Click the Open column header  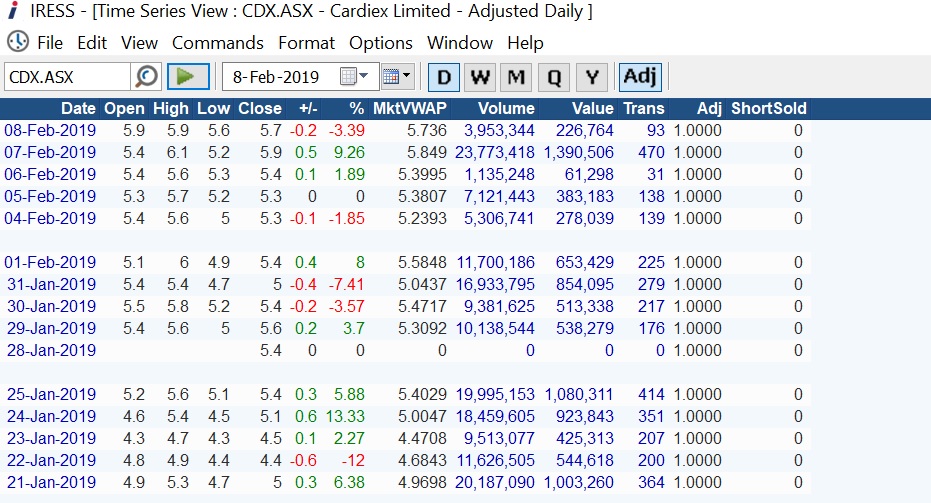tap(124, 108)
